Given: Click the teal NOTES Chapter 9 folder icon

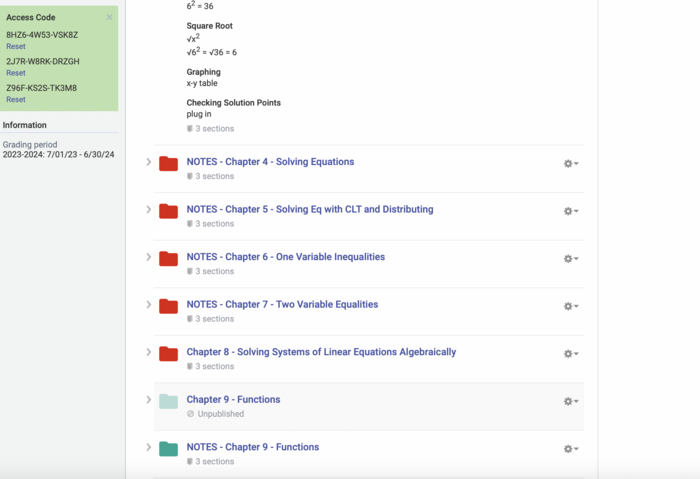Looking at the screenshot, I should pos(168,449).
